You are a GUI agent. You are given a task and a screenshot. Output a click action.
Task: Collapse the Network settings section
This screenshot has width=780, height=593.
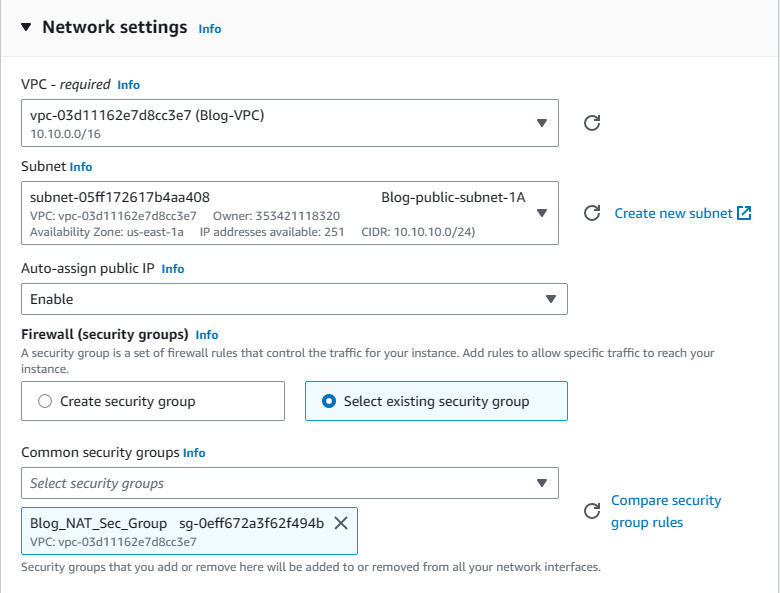[26, 28]
